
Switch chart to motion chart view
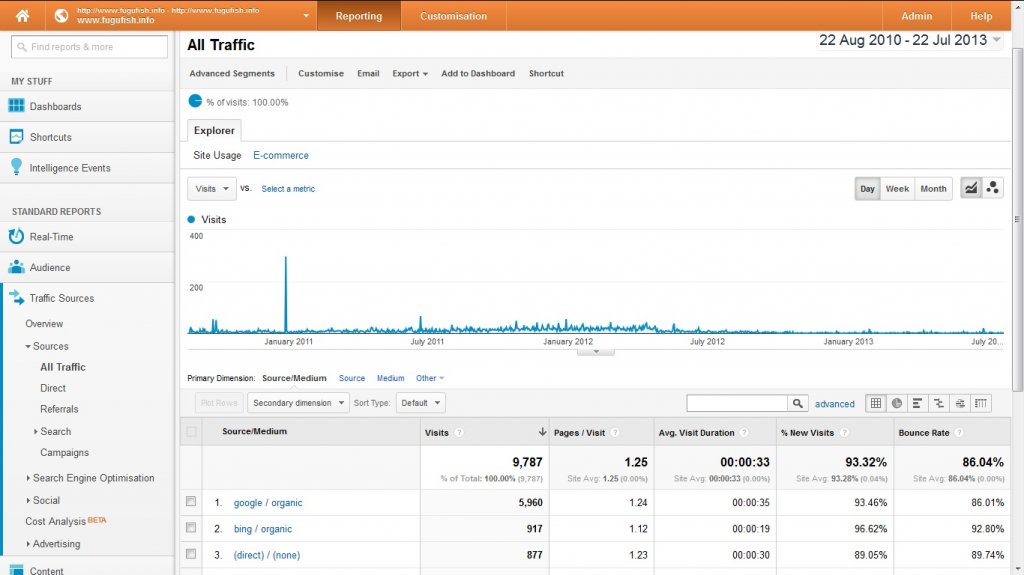(x=992, y=188)
